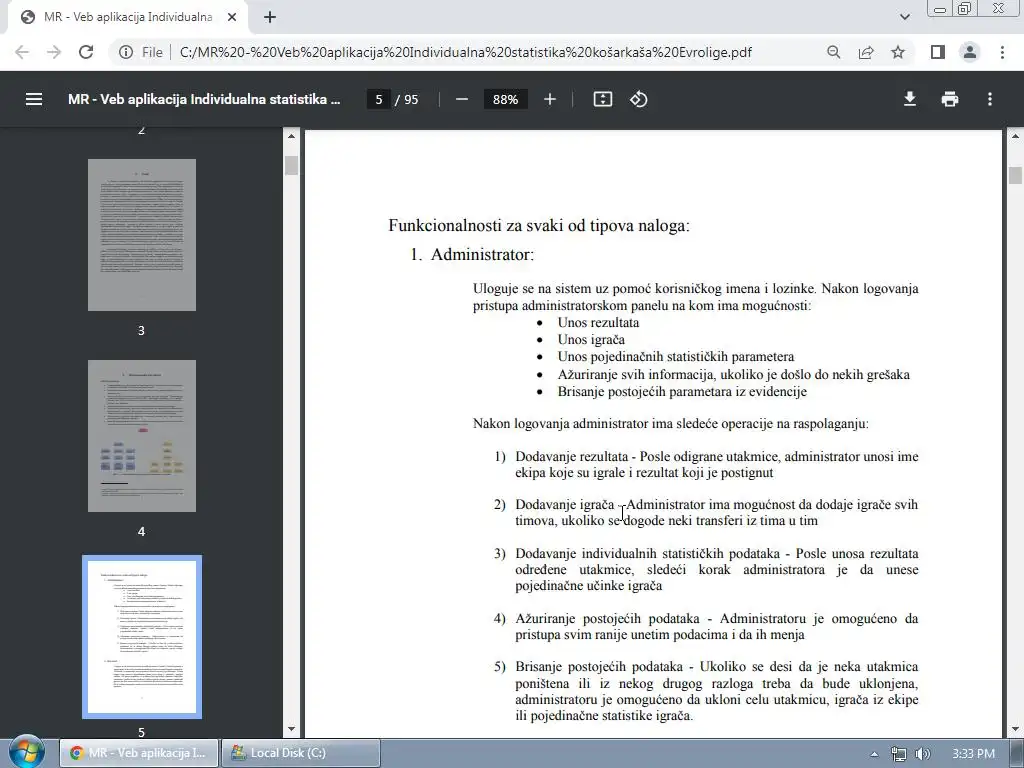
Task: Open the browser zoom search icon
Action: (x=834, y=52)
